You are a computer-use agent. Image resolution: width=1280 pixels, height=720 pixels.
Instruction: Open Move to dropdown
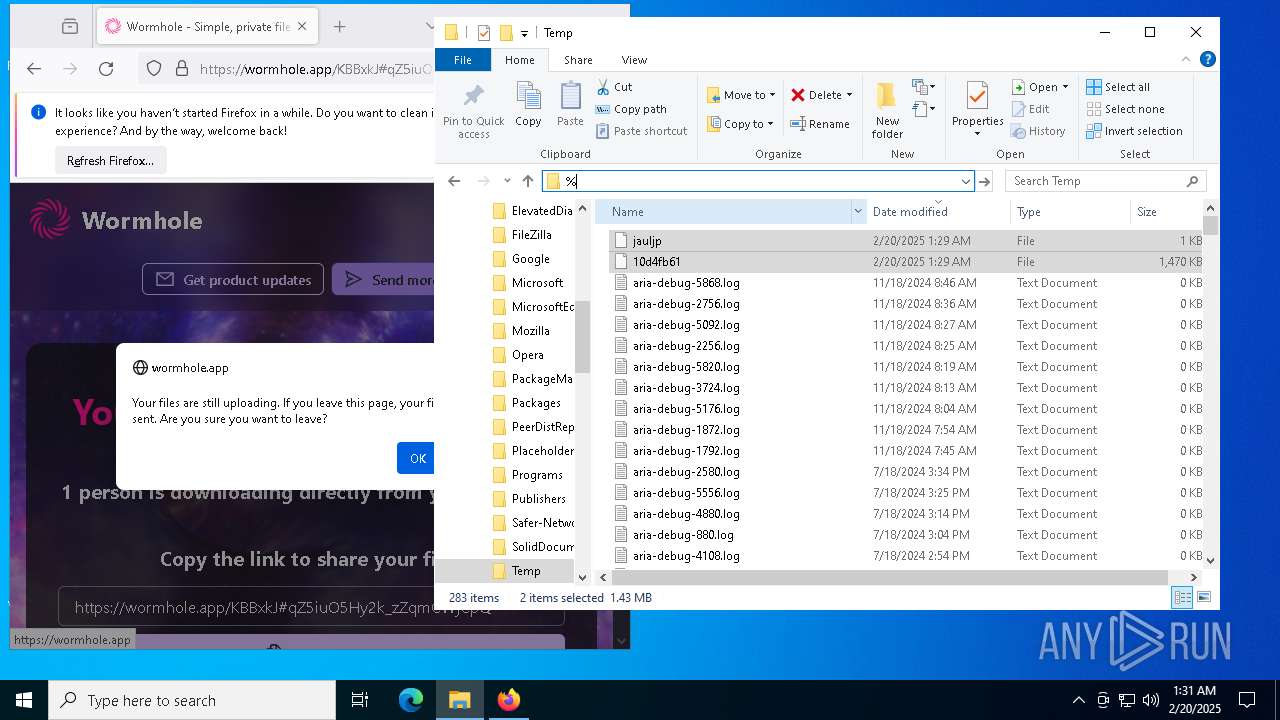[741, 95]
